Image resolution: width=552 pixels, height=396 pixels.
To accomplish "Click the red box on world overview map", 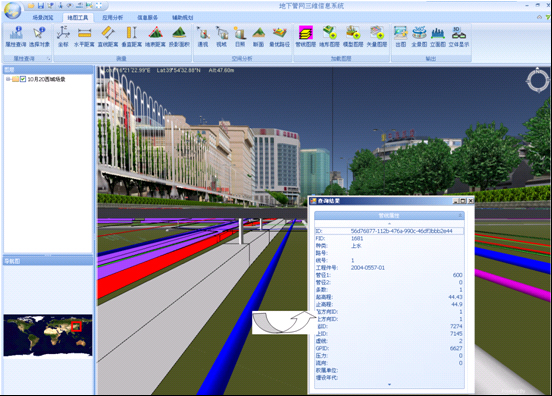I will click(76, 326).
